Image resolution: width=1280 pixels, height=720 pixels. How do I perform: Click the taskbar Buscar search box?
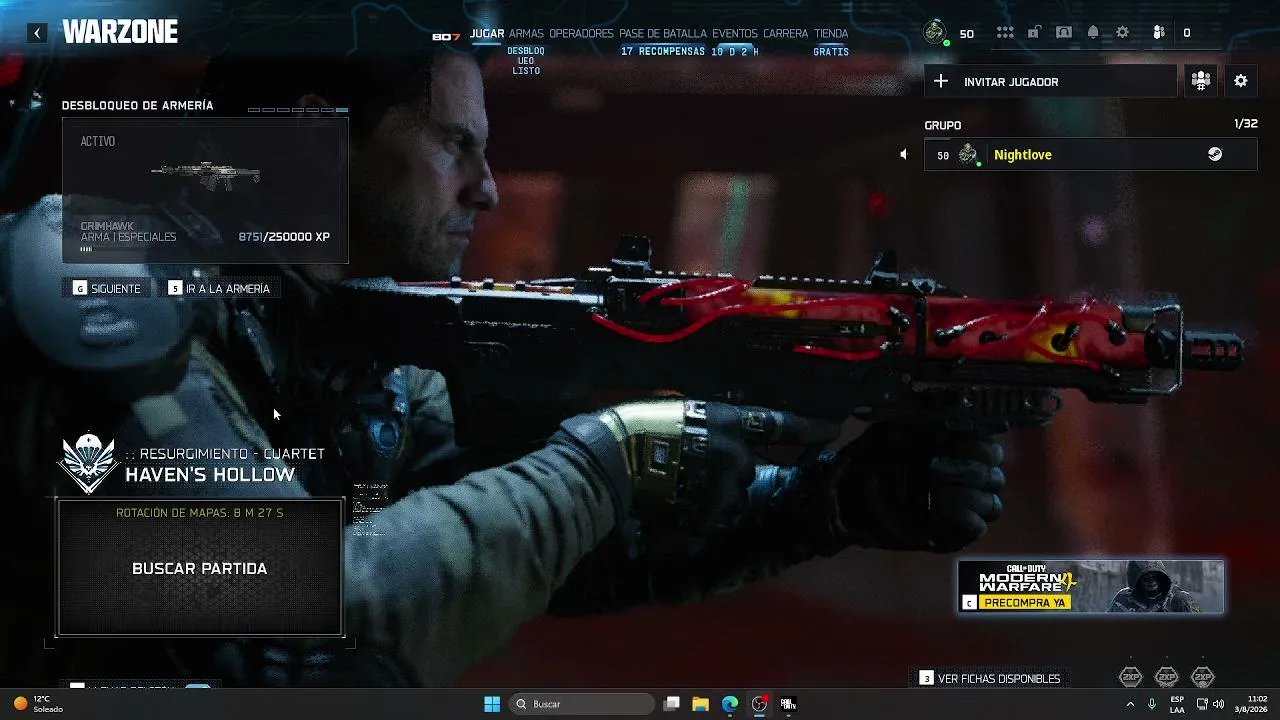click(582, 704)
